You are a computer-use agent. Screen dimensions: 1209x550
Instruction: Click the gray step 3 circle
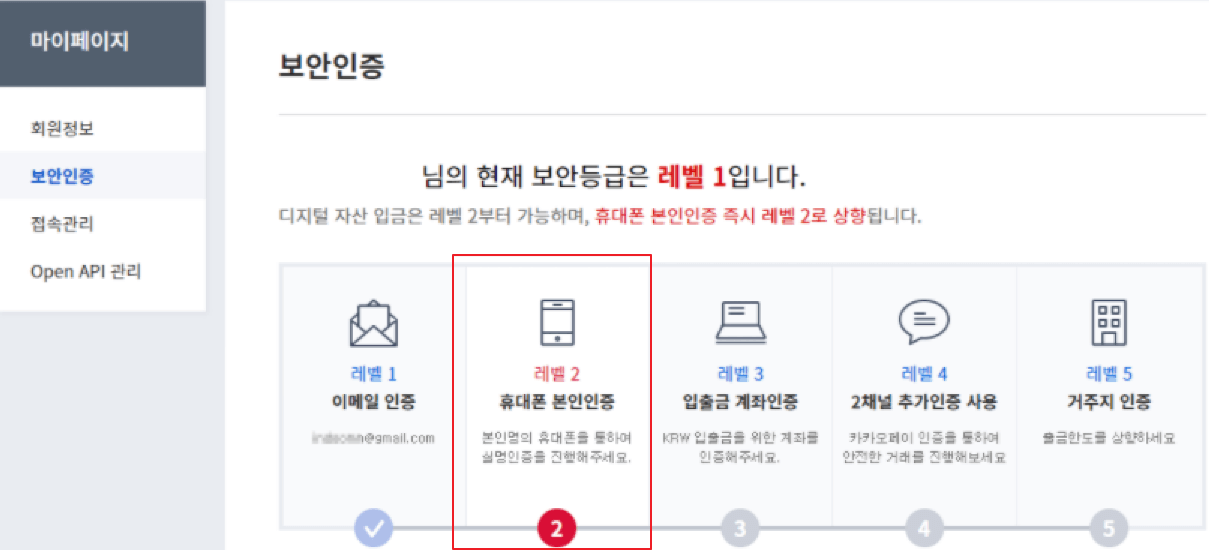pos(741,527)
